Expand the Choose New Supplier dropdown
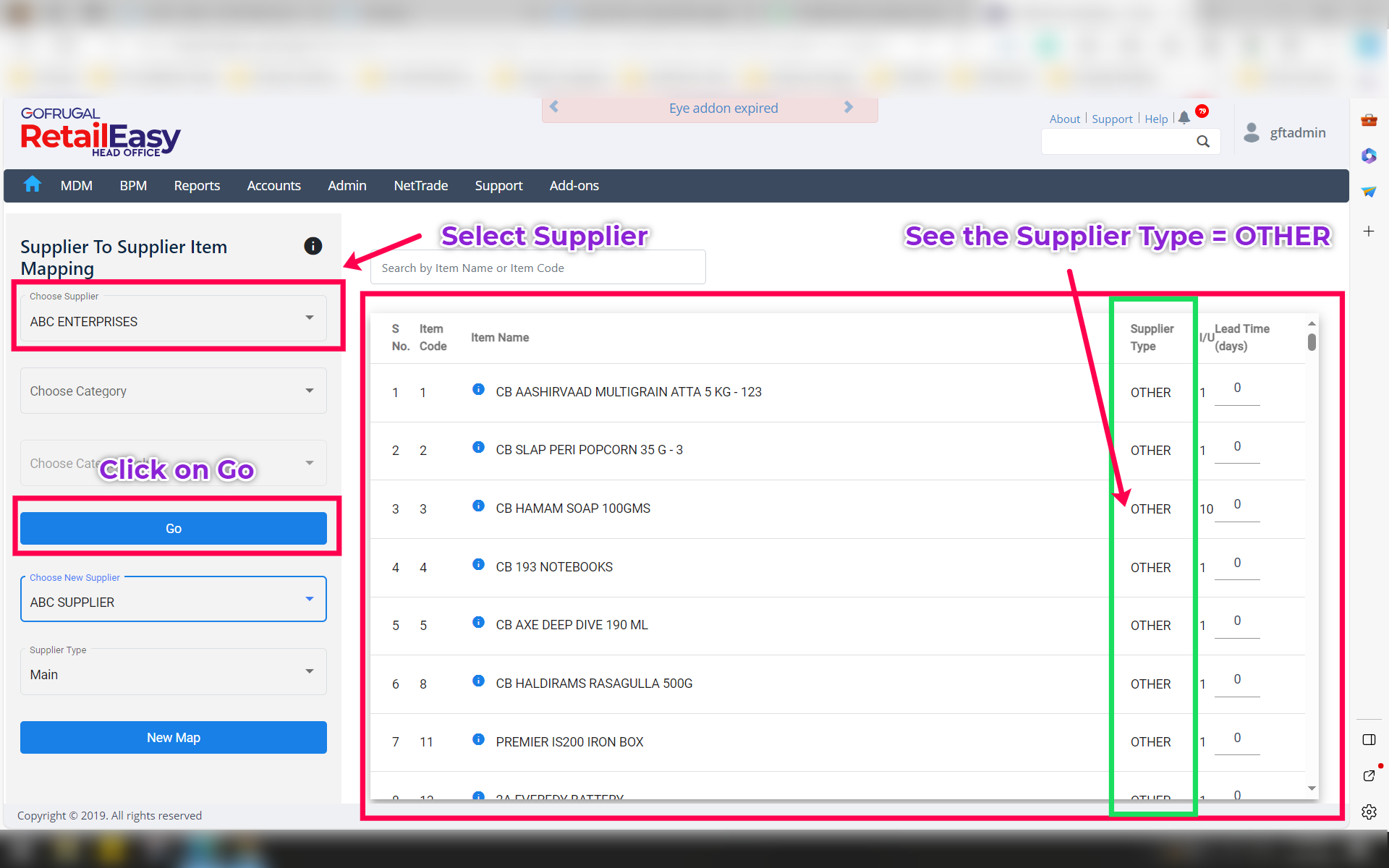1389x868 pixels. pyautogui.click(x=174, y=600)
